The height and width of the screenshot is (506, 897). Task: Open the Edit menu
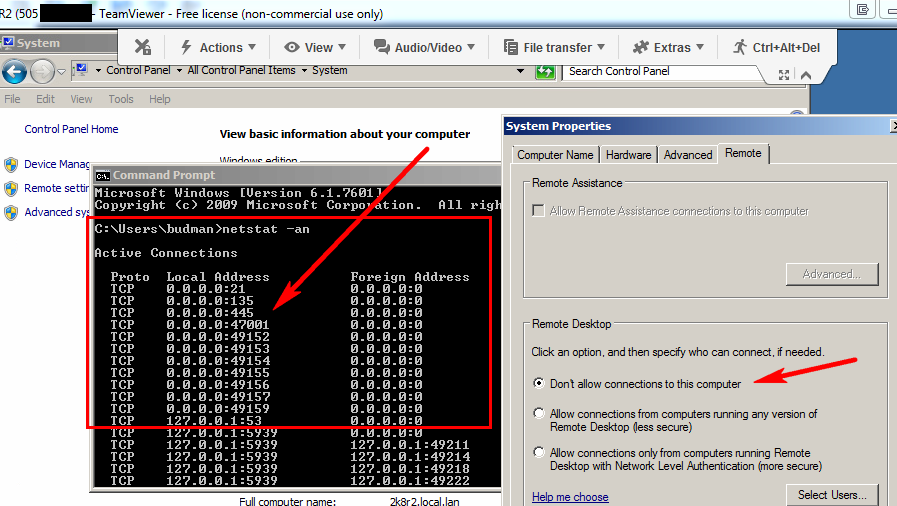coord(45,99)
